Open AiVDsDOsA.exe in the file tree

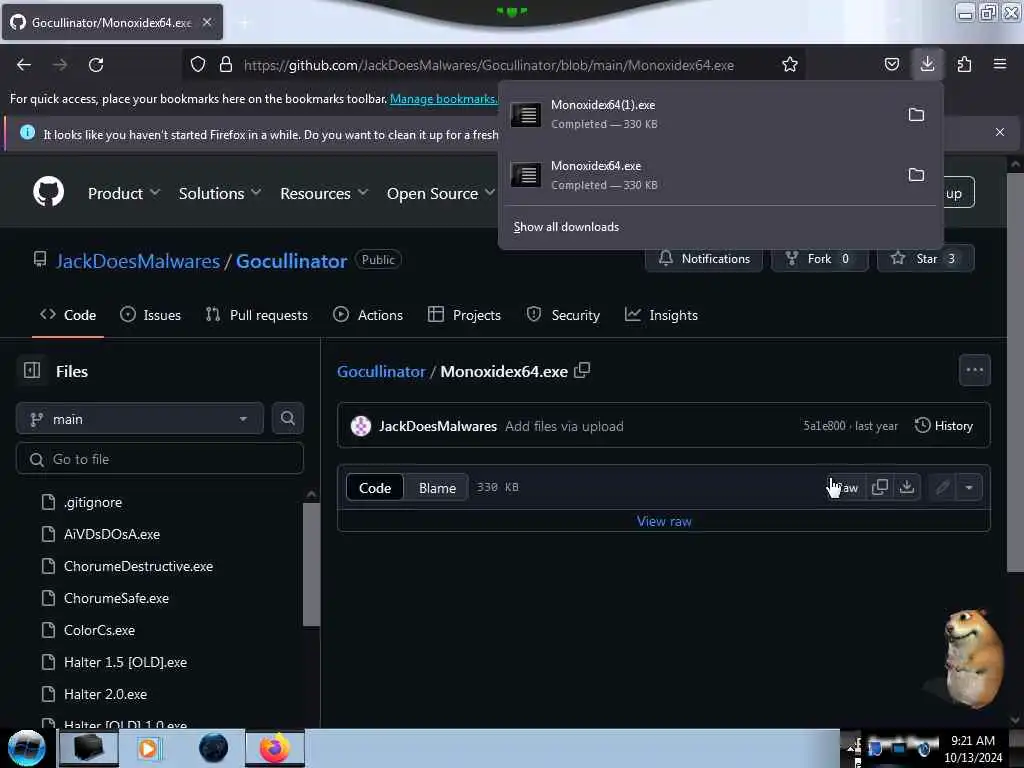click(112, 534)
